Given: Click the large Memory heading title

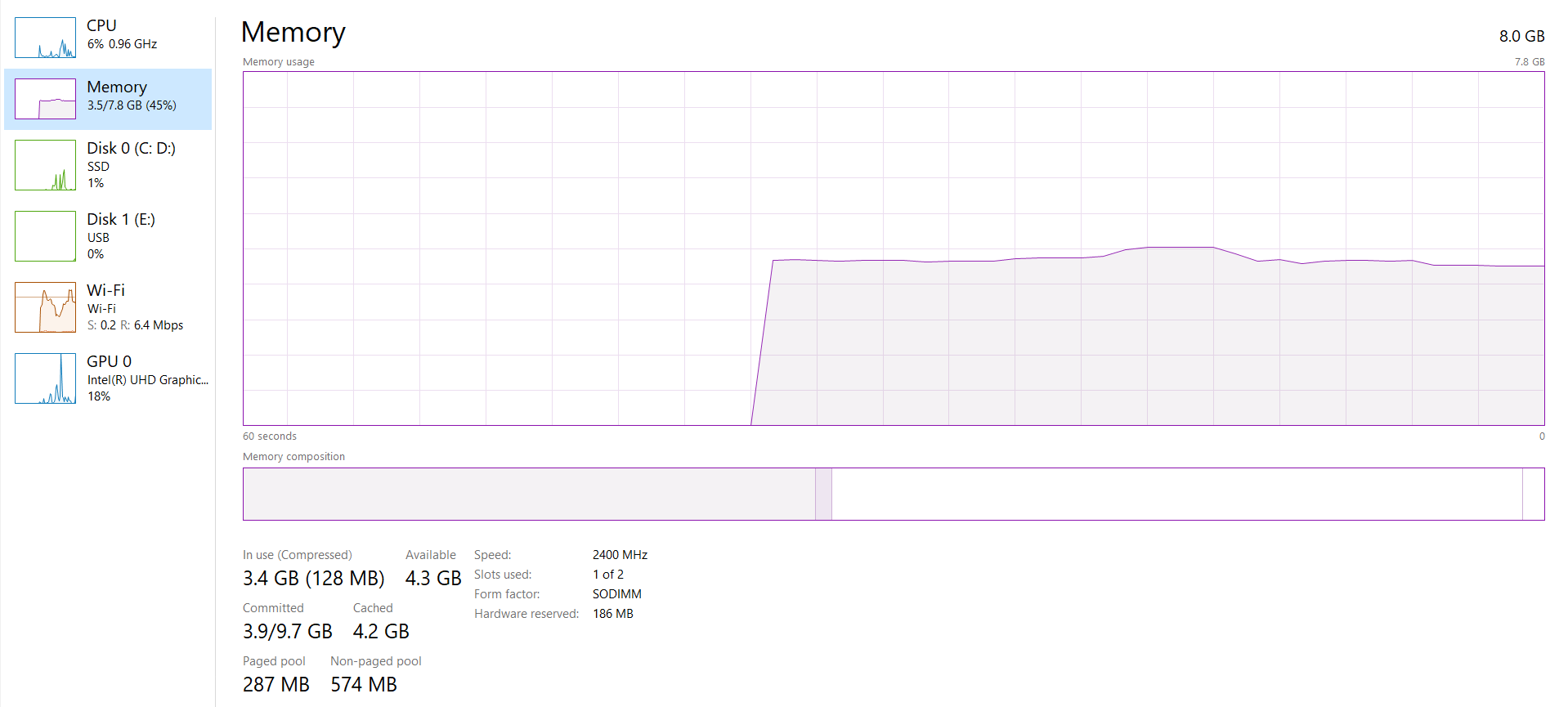Looking at the screenshot, I should (293, 33).
